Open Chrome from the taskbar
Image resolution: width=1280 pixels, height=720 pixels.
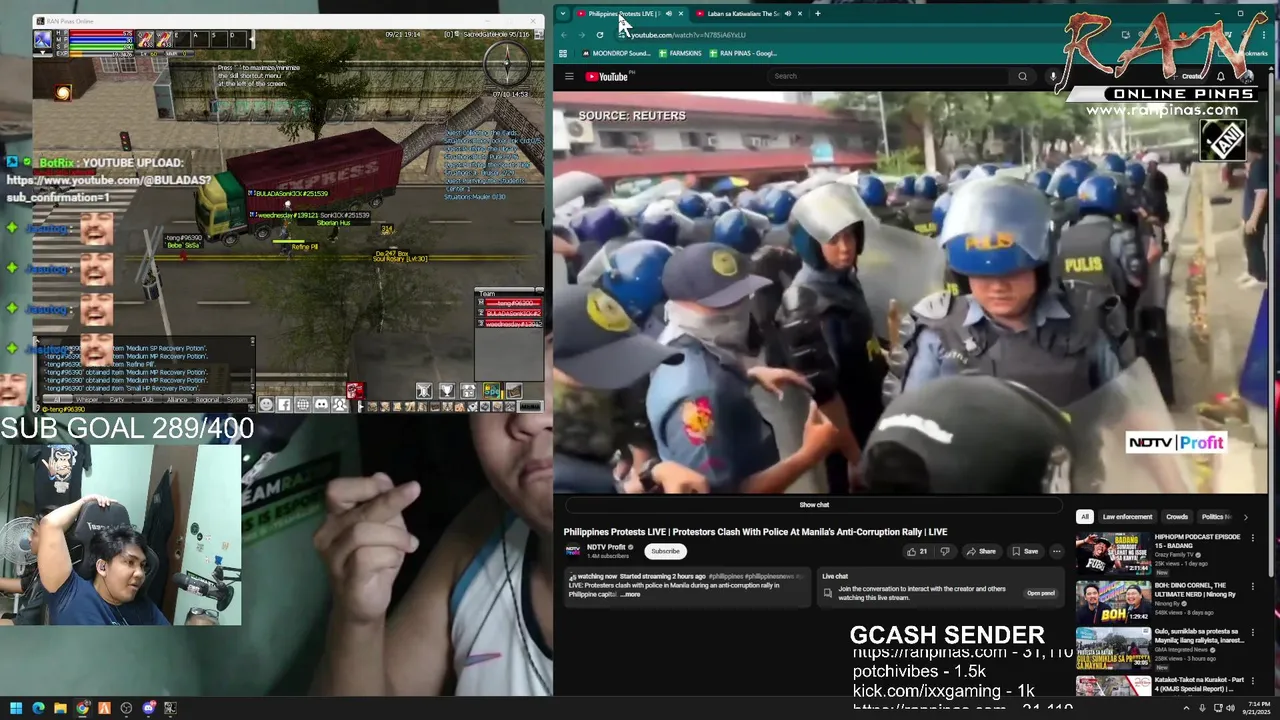(82, 708)
